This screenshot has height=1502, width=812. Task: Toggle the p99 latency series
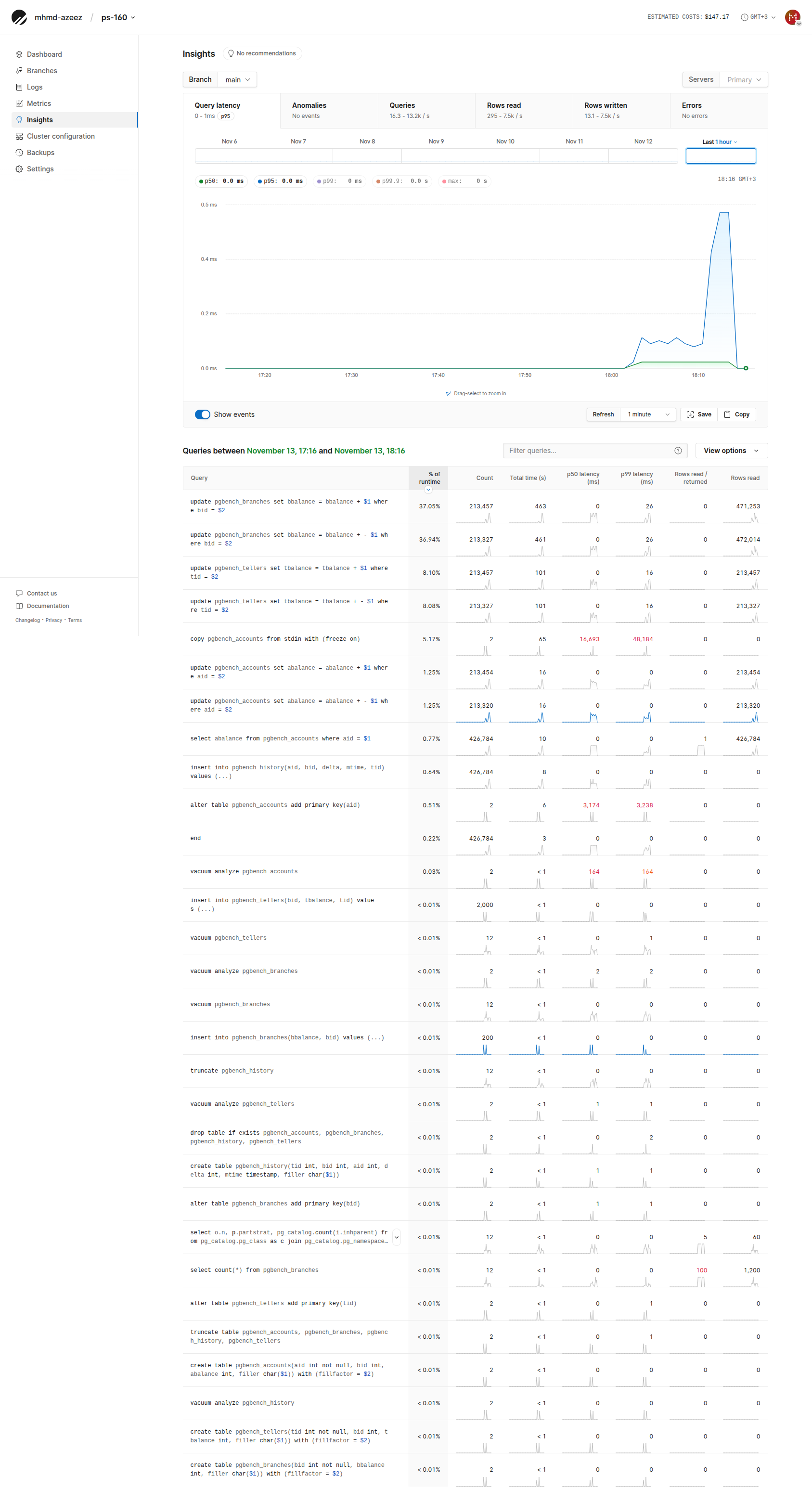pyautogui.click(x=339, y=181)
